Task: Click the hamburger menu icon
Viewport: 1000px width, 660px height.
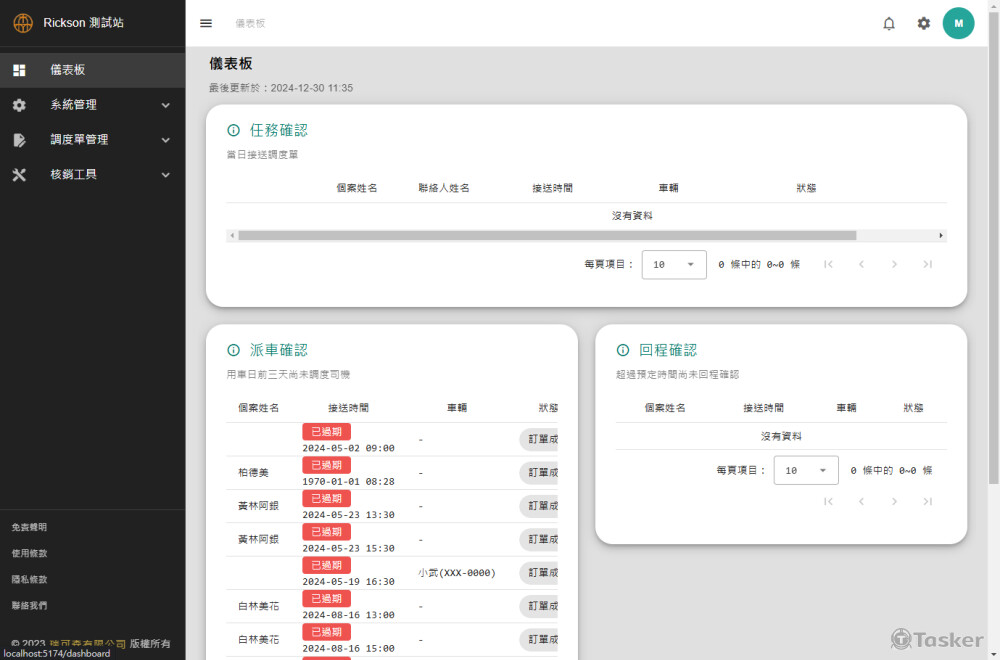Action: point(206,23)
